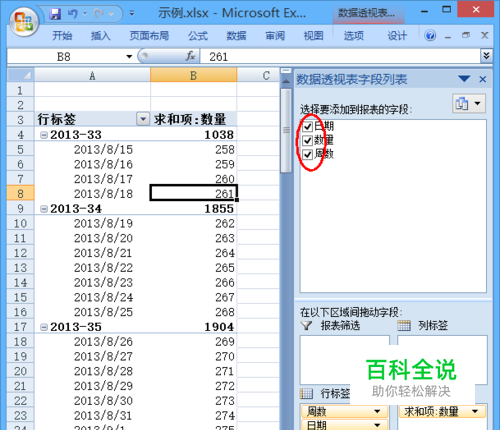Uncheck the 日期 field checkbox
This screenshot has height=430, width=500.
click(x=307, y=126)
